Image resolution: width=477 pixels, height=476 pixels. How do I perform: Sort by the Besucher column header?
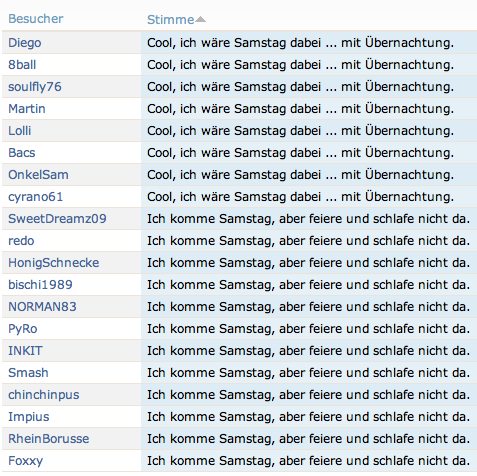click(x=36, y=19)
